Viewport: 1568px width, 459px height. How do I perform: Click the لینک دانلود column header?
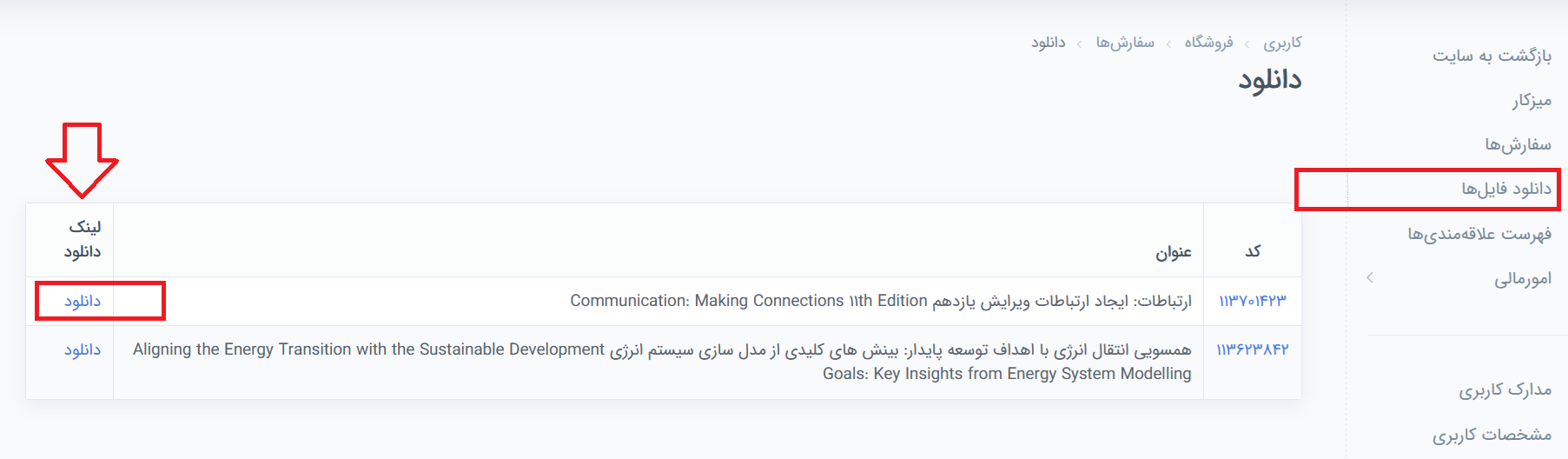[83, 239]
